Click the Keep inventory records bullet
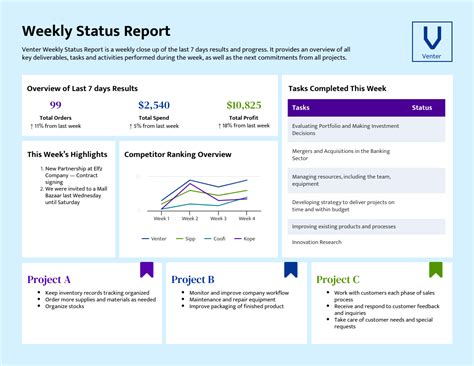The width and height of the screenshot is (474, 366). 97,293
